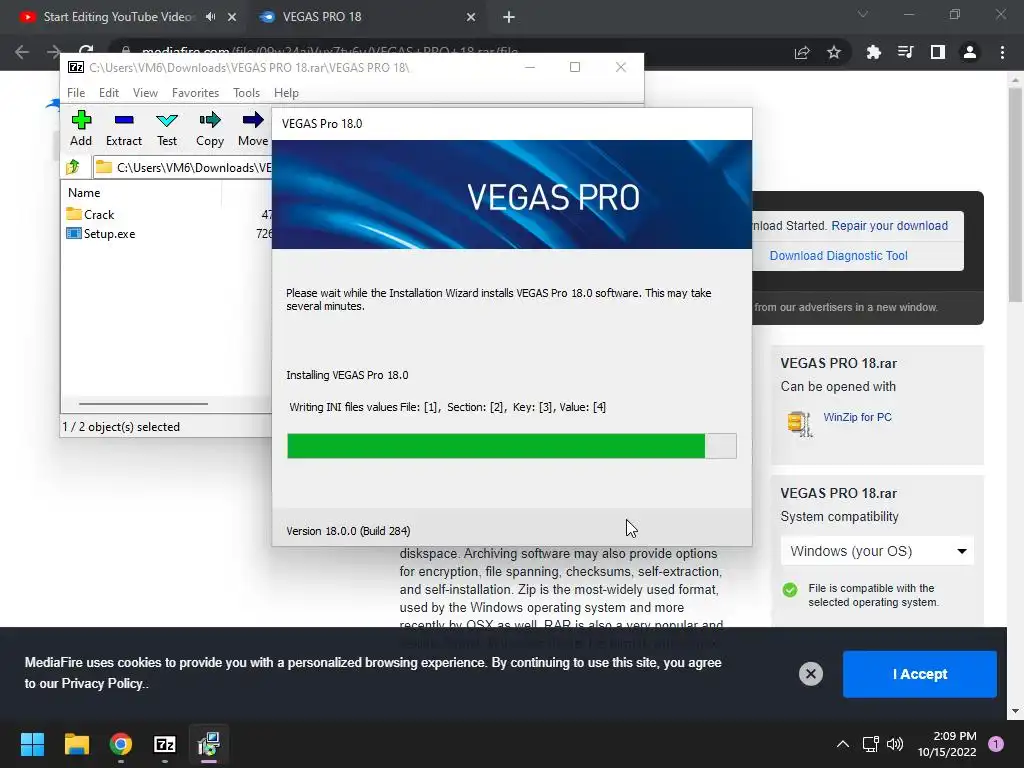Click 1 / 2 object(s) selected status text
The height and width of the screenshot is (768, 1024).
click(121, 426)
